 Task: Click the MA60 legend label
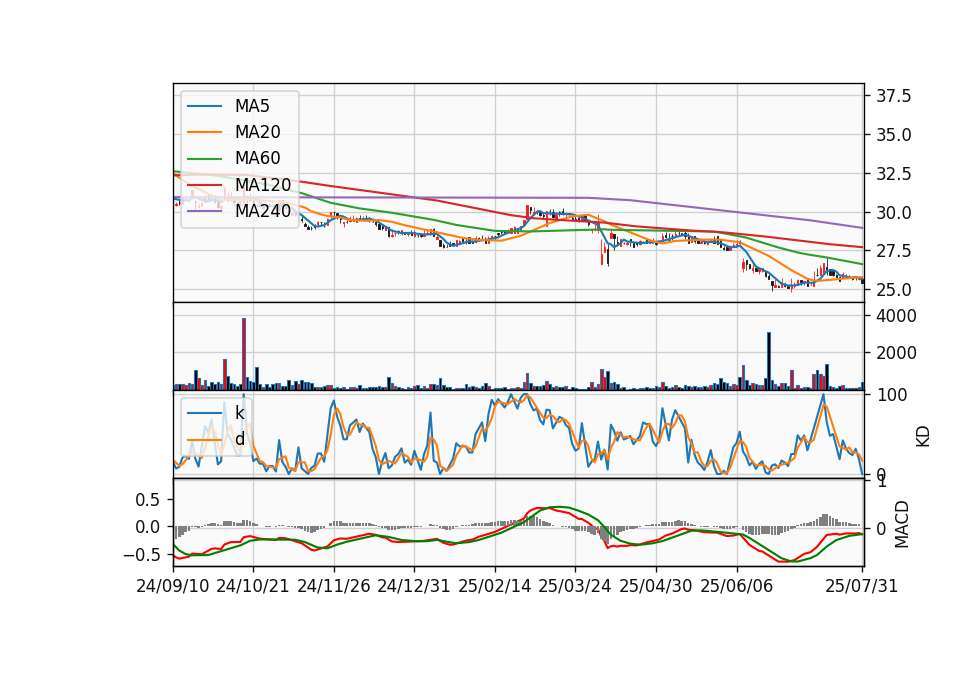pyautogui.click(x=257, y=159)
